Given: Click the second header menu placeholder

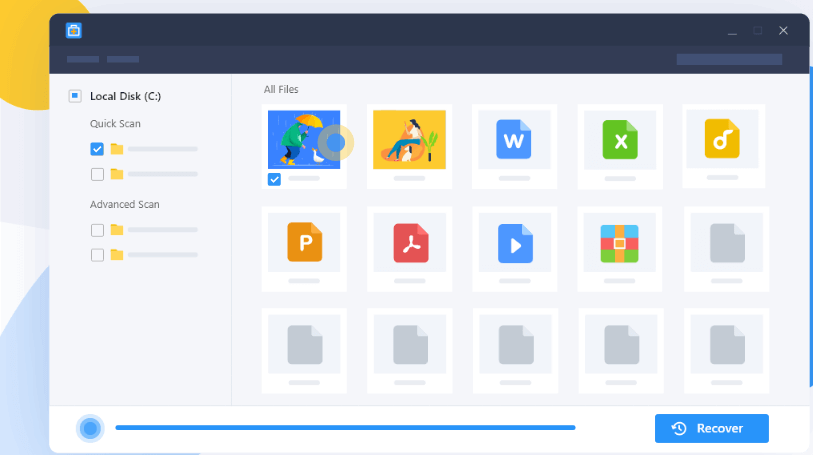Looking at the screenshot, I should coord(123,60).
